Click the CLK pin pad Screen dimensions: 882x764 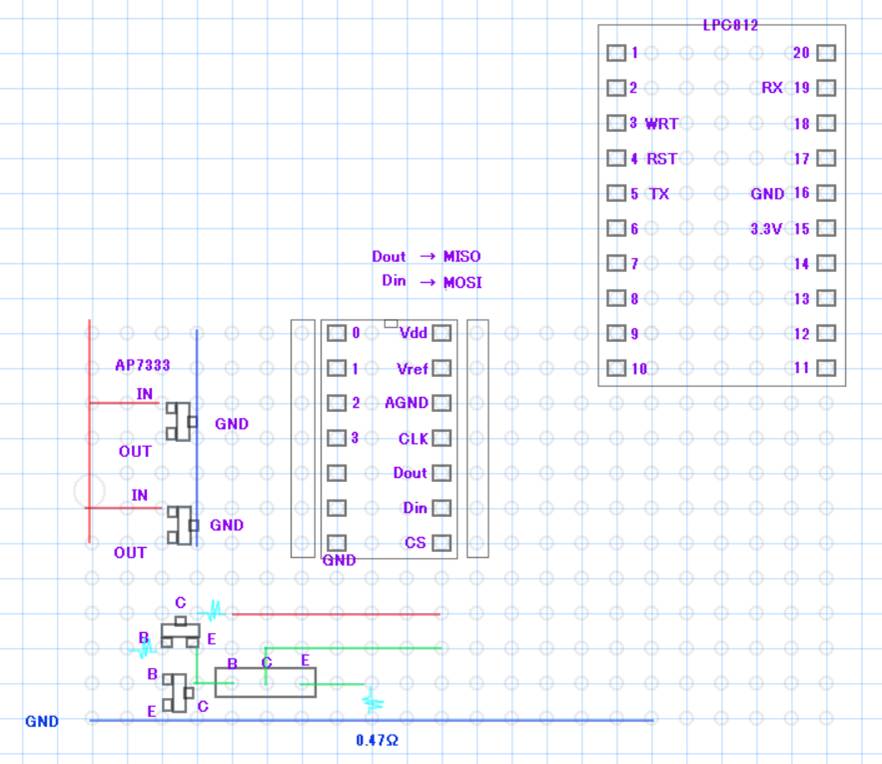tap(441, 438)
